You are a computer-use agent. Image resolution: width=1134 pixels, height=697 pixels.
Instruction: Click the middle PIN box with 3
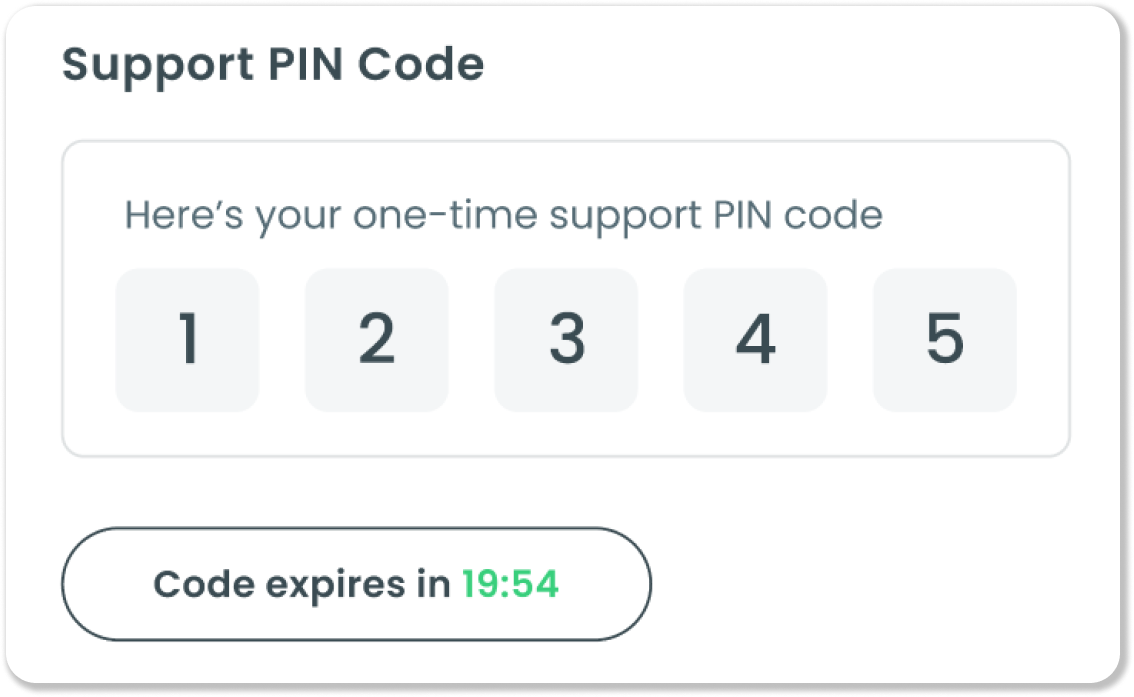click(566, 340)
